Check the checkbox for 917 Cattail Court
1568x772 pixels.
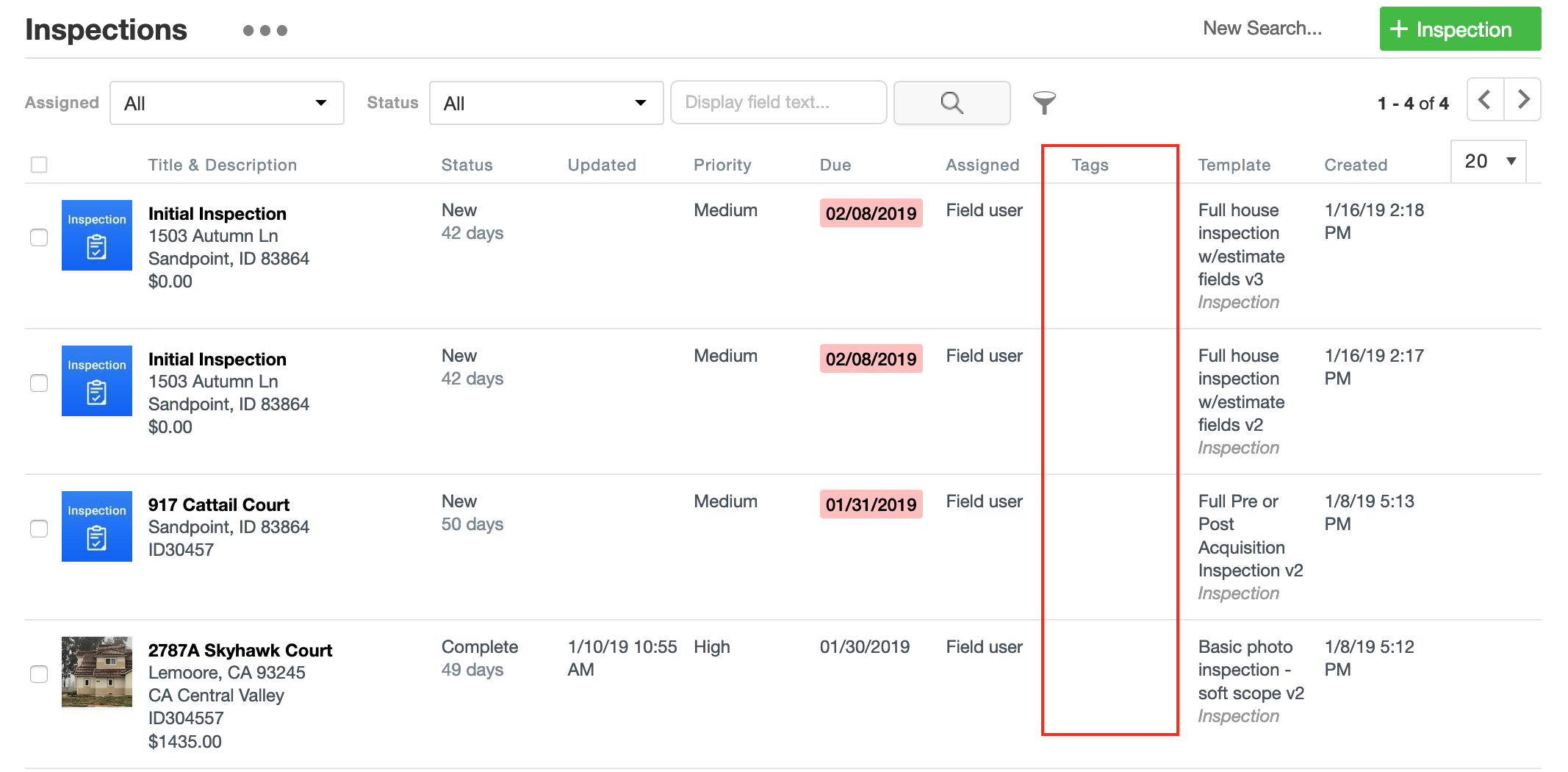[39, 527]
